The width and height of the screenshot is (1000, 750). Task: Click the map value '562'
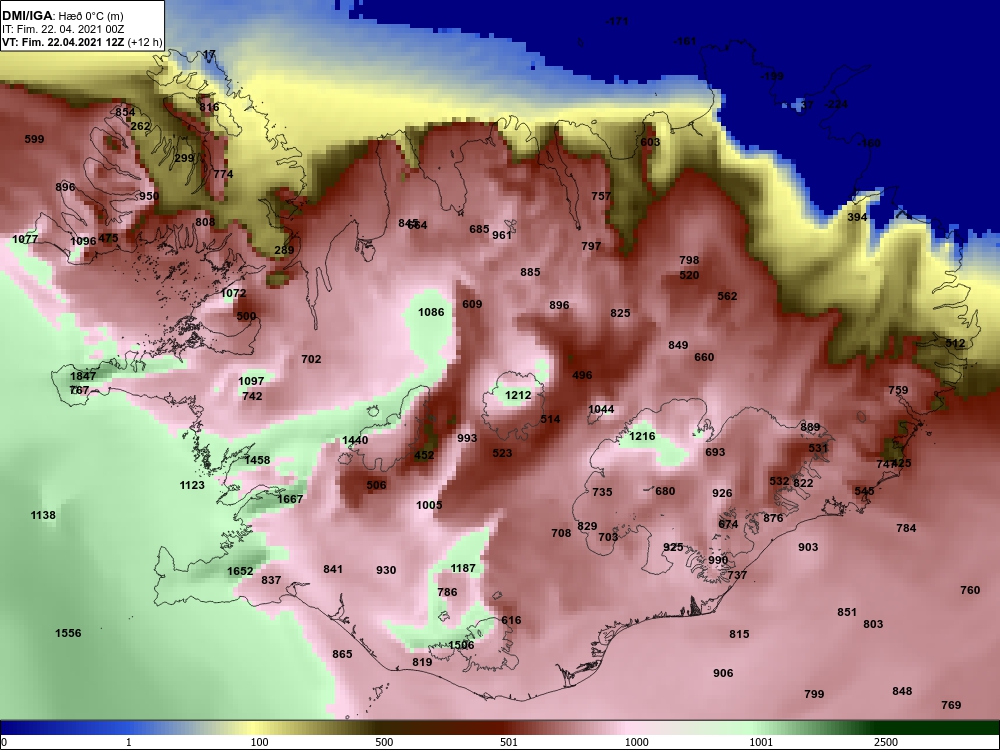[x=727, y=296]
